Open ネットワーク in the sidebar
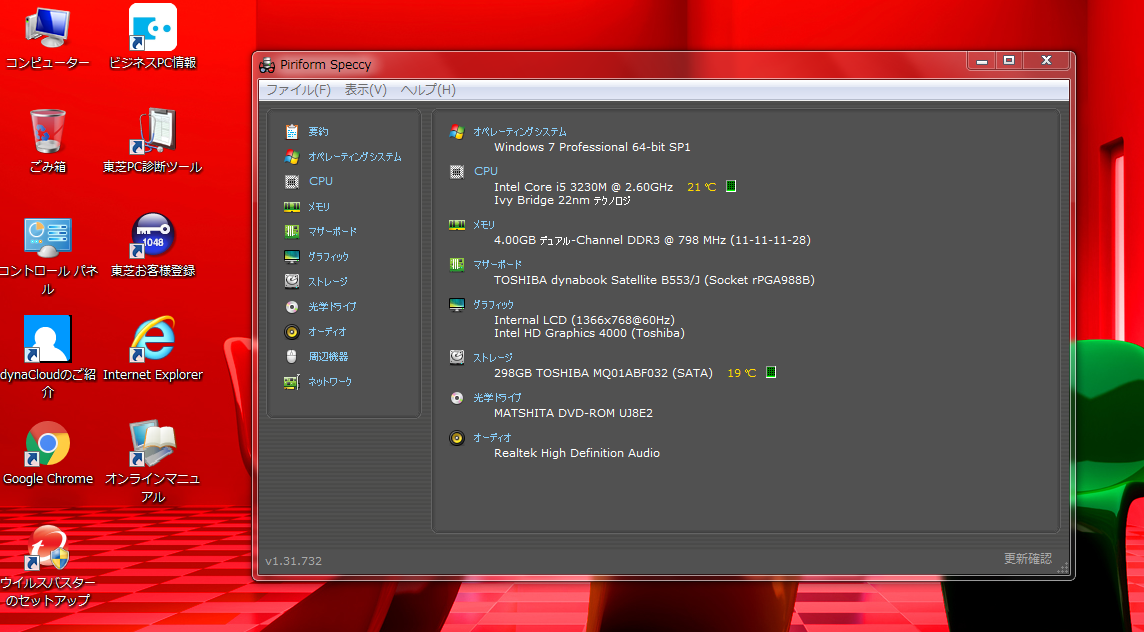Screen dimensions: 1144x632 tap(318, 382)
